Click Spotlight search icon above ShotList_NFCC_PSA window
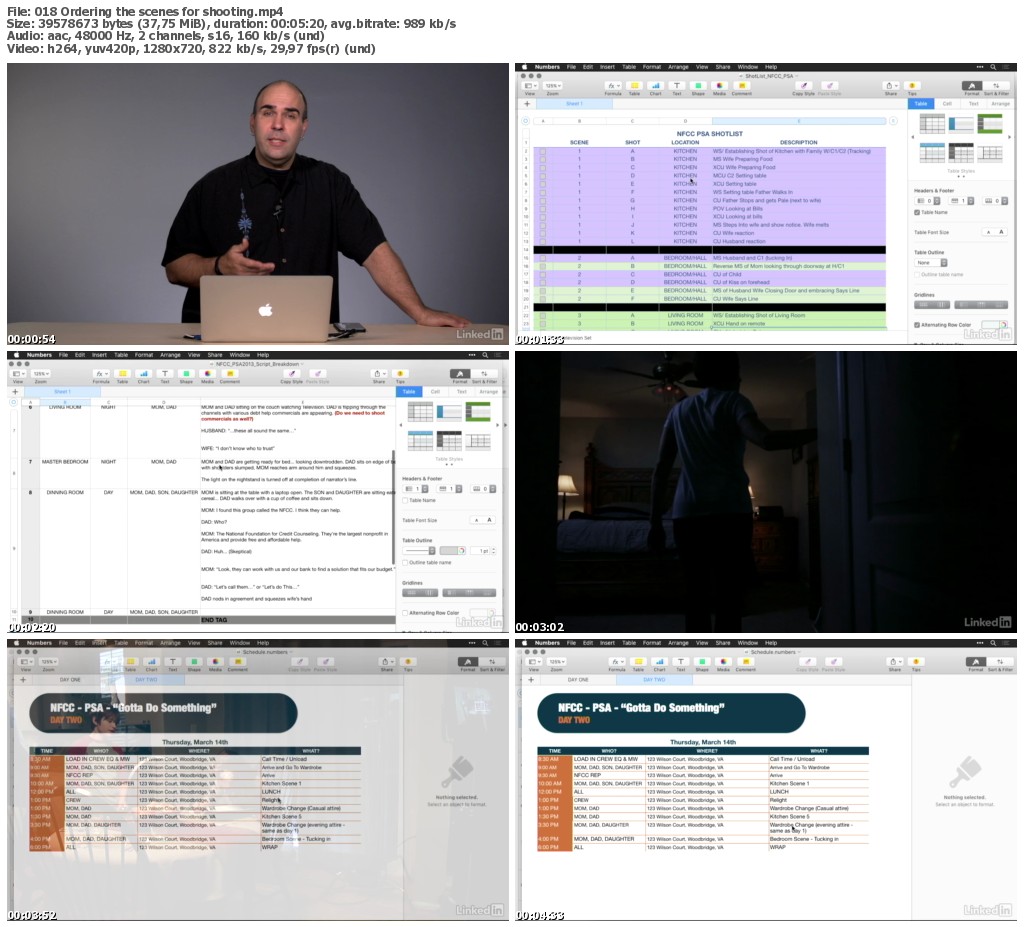The image size is (1024, 927). tap(993, 67)
